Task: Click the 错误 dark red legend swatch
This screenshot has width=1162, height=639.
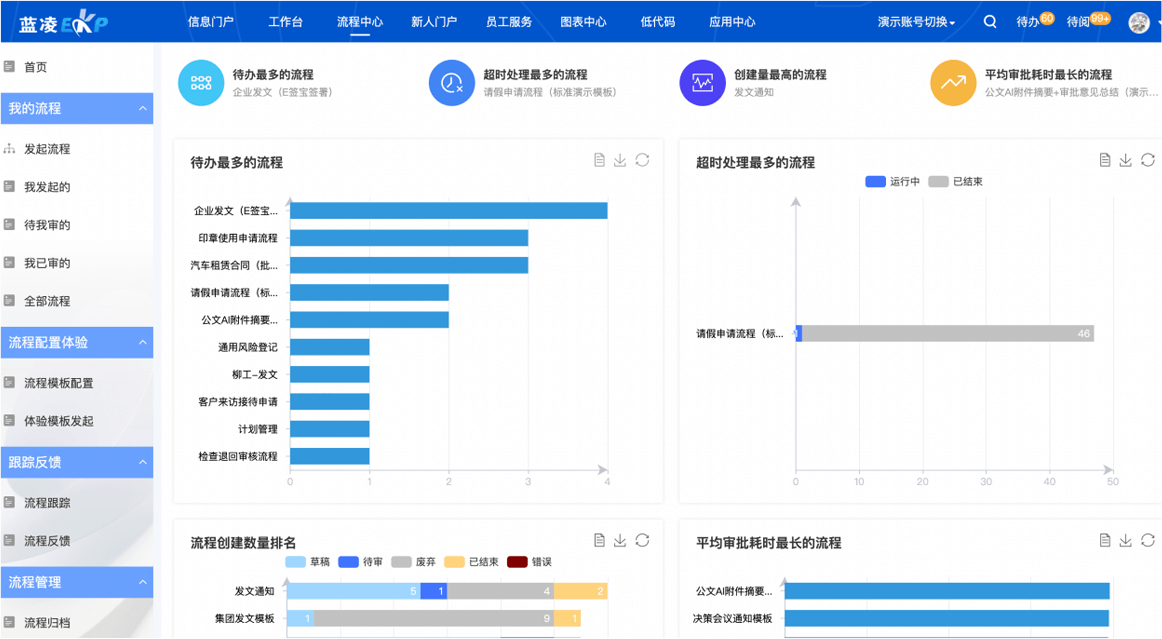Action: click(x=517, y=562)
